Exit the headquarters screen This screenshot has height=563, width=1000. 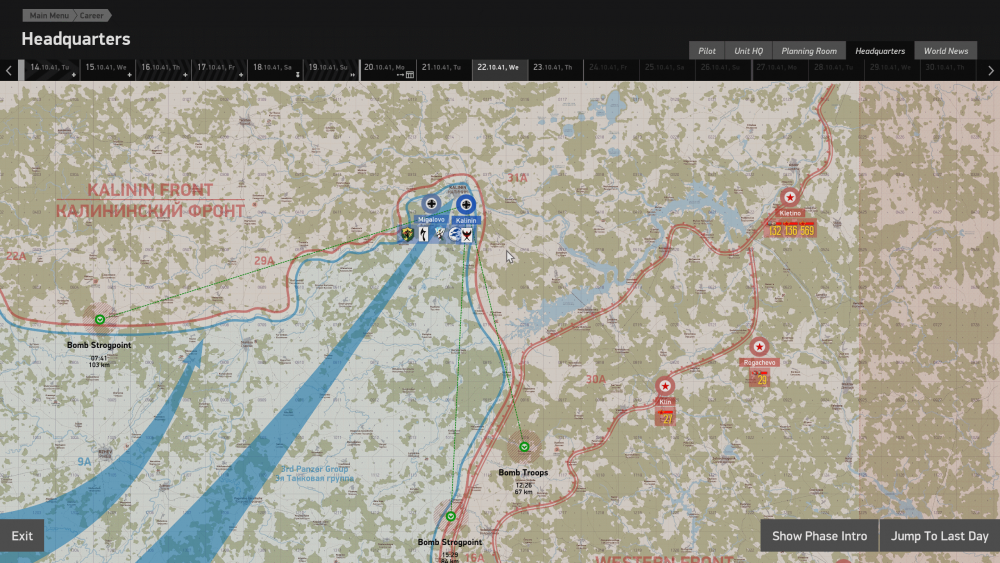point(22,536)
